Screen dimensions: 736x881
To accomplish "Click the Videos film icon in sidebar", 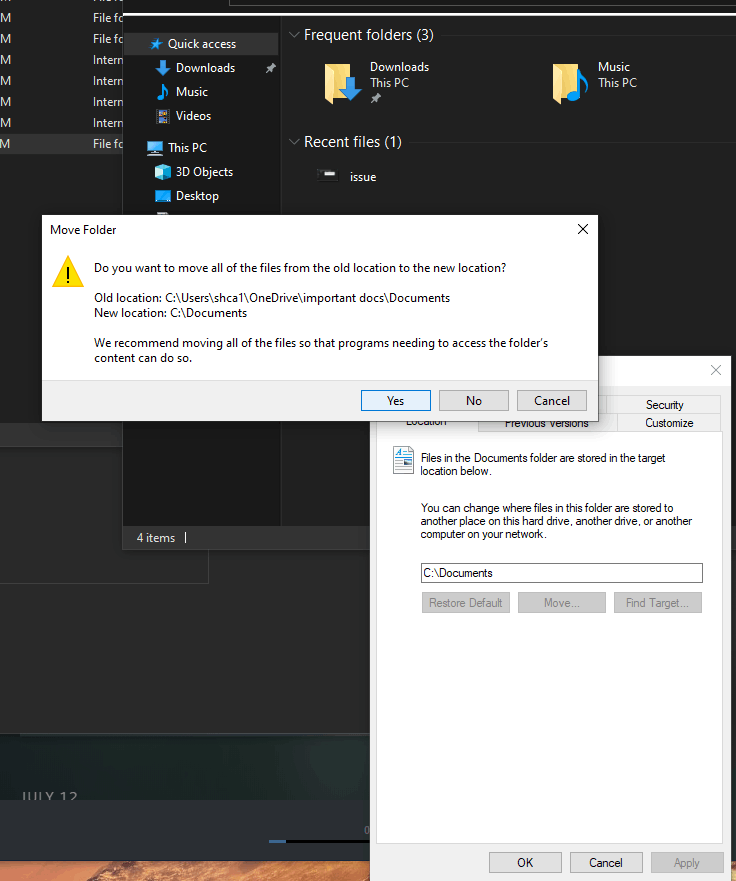I will click(163, 116).
